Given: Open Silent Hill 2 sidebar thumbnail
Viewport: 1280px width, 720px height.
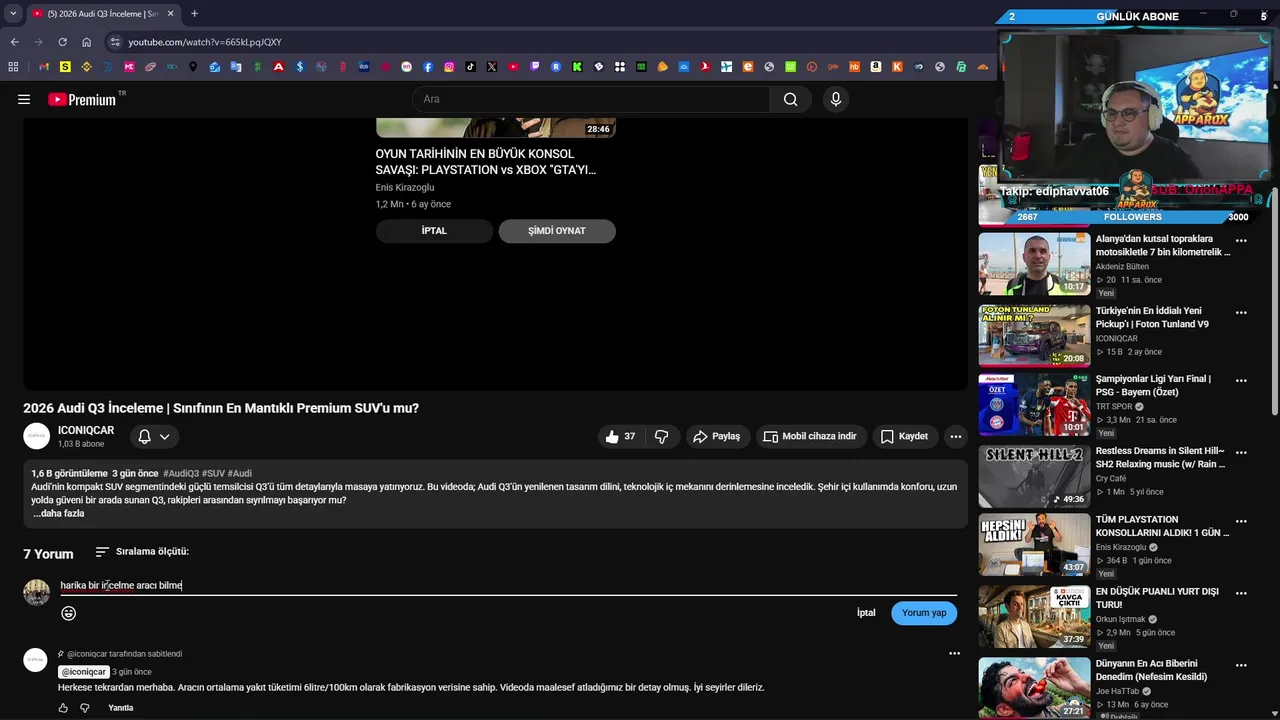Looking at the screenshot, I should pos(1034,476).
